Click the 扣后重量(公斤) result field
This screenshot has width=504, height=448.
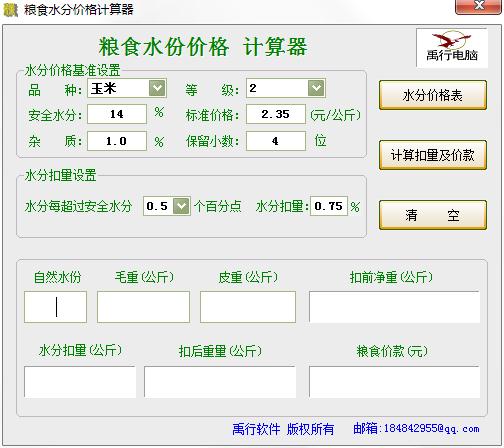tap(220, 382)
